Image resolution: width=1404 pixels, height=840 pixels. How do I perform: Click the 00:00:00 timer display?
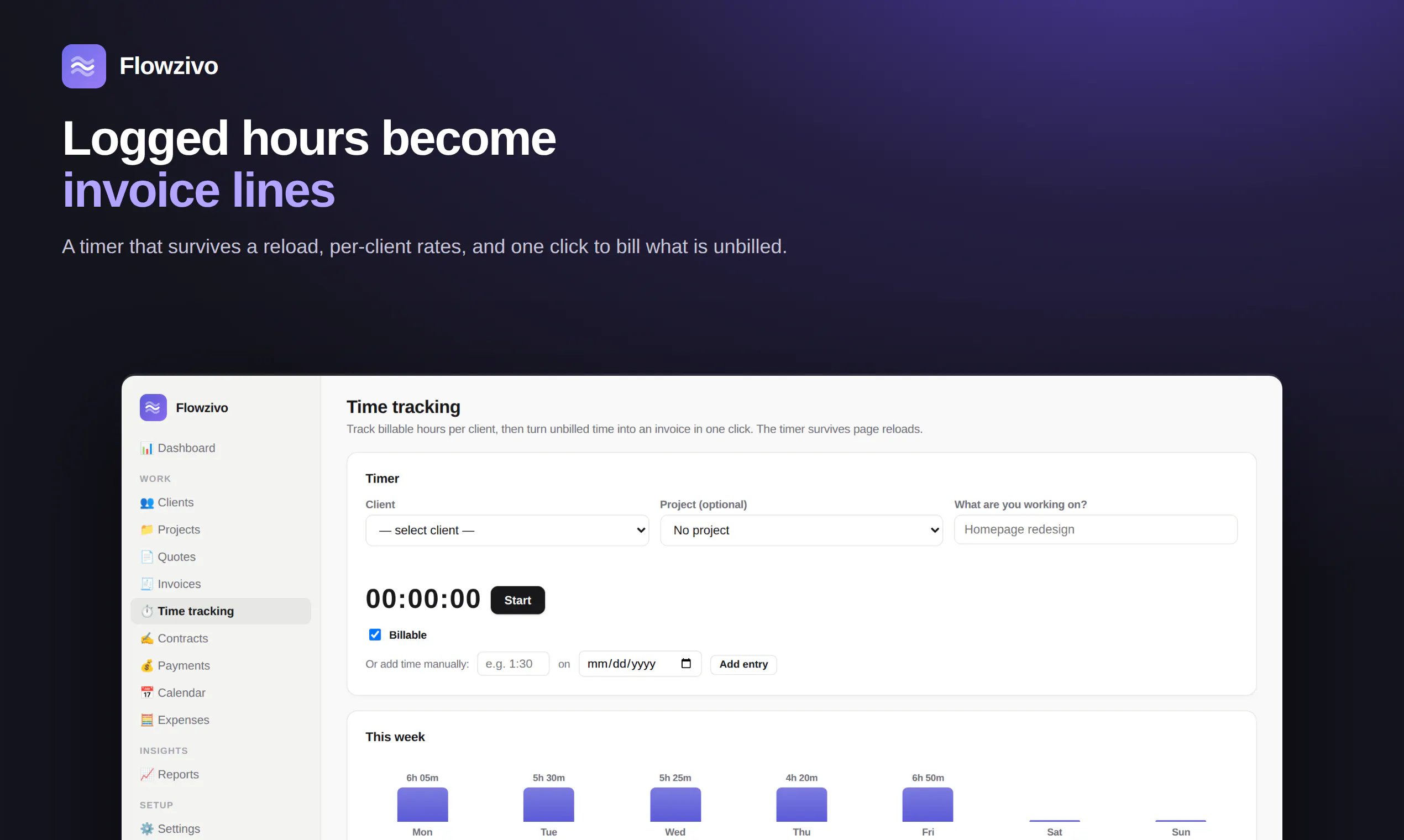423,599
